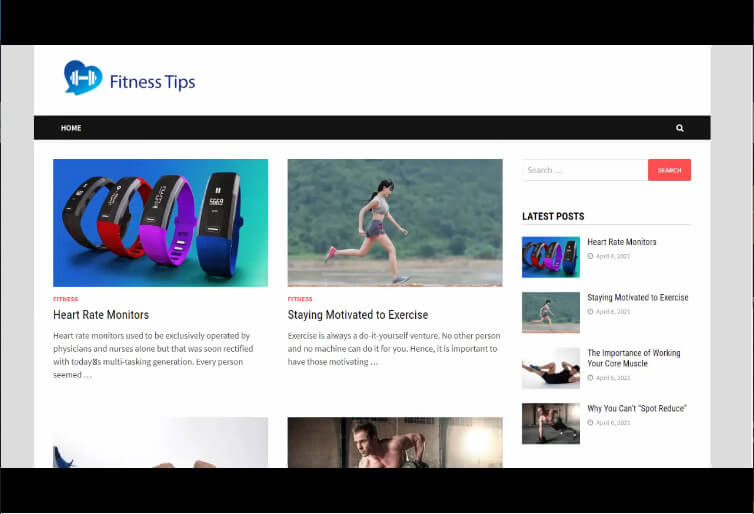This screenshot has width=754, height=514.
Task: Click inside the Search text field
Action: coord(585,170)
